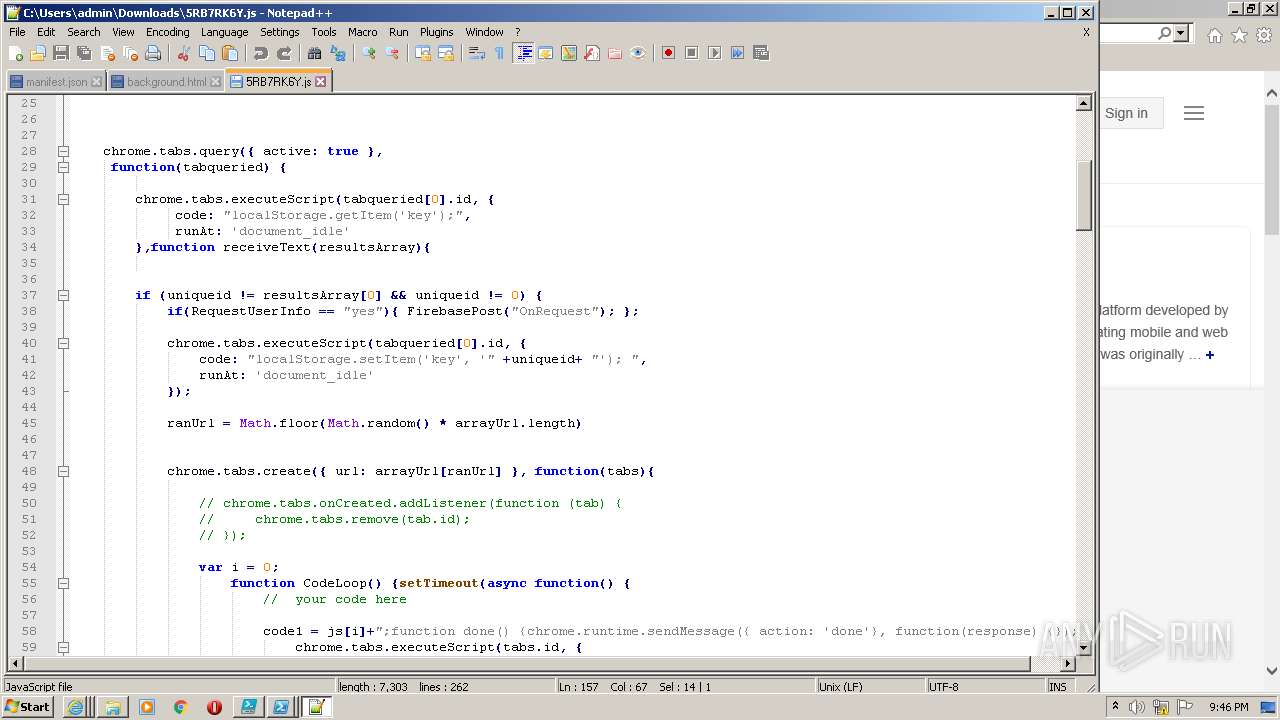Open the Plugins menu
The width and height of the screenshot is (1280, 720).
coord(436,32)
